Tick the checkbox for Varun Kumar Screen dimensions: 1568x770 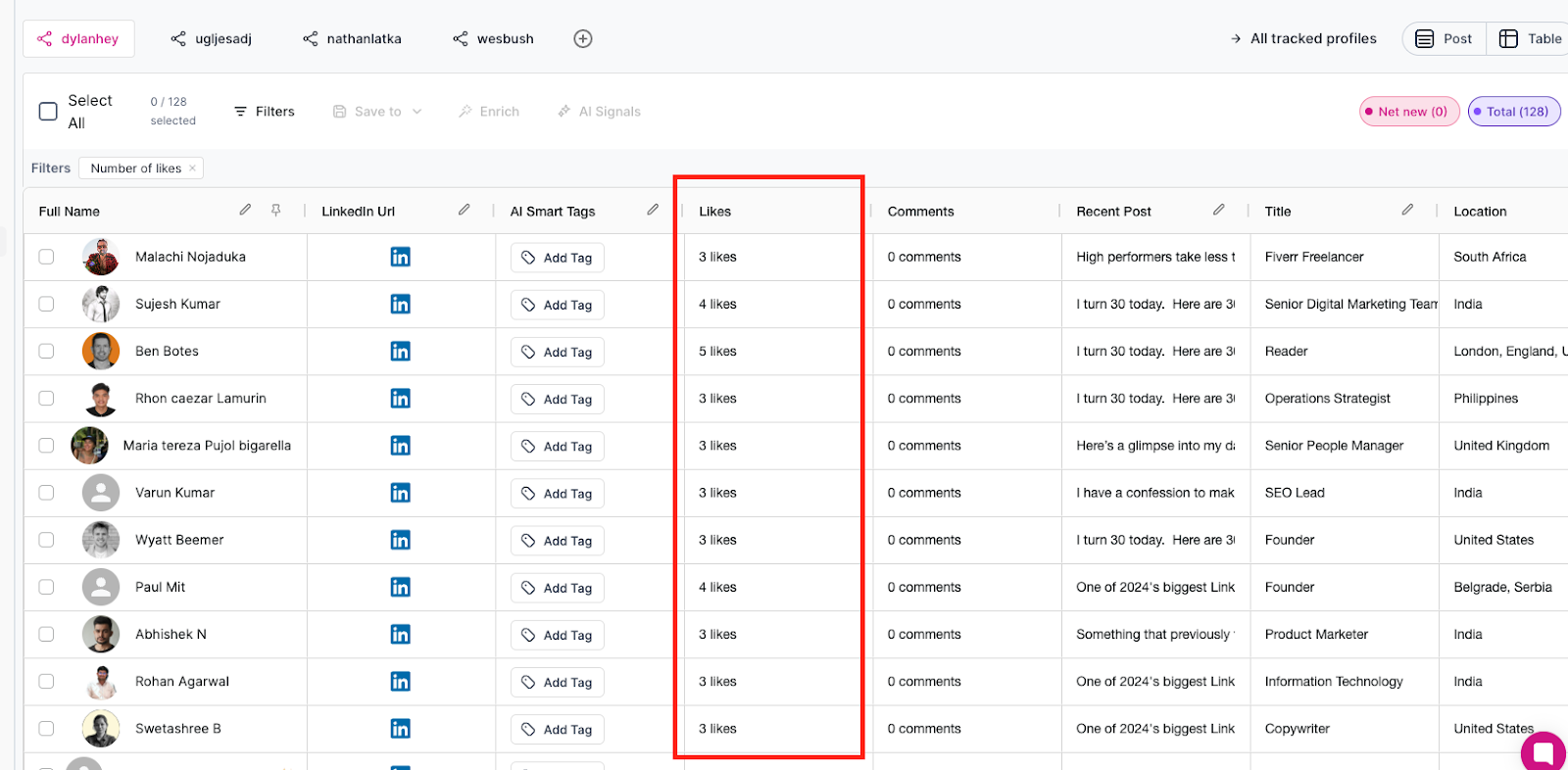tap(46, 493)
